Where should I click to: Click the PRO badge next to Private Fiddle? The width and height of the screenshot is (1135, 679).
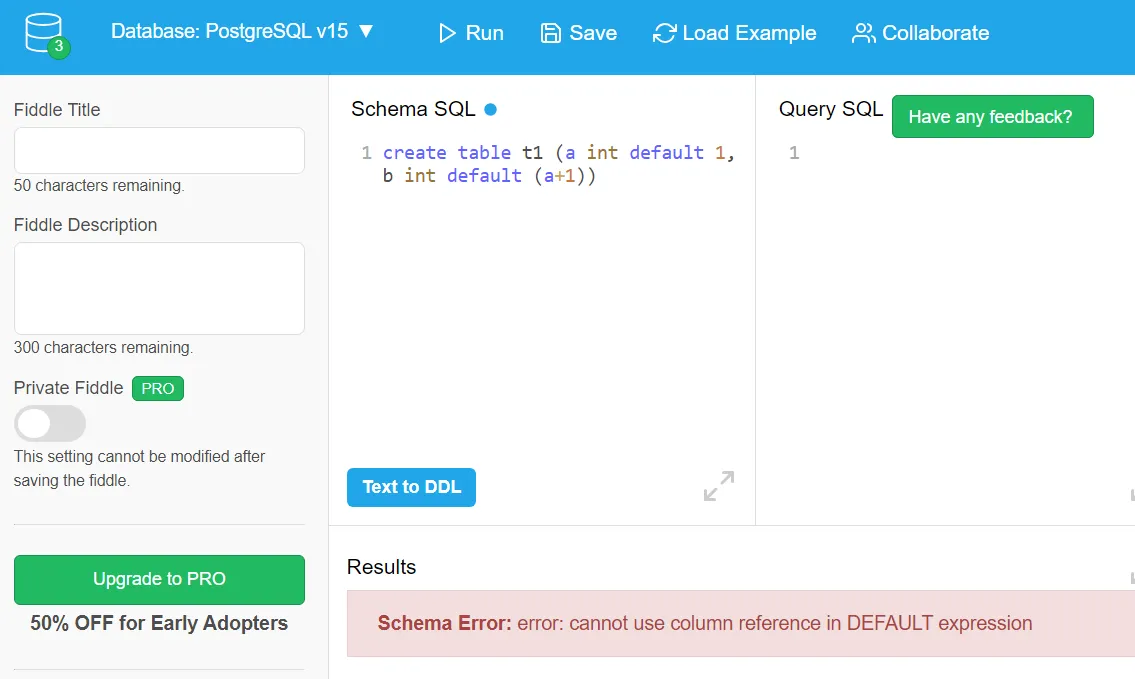(157, 388)
